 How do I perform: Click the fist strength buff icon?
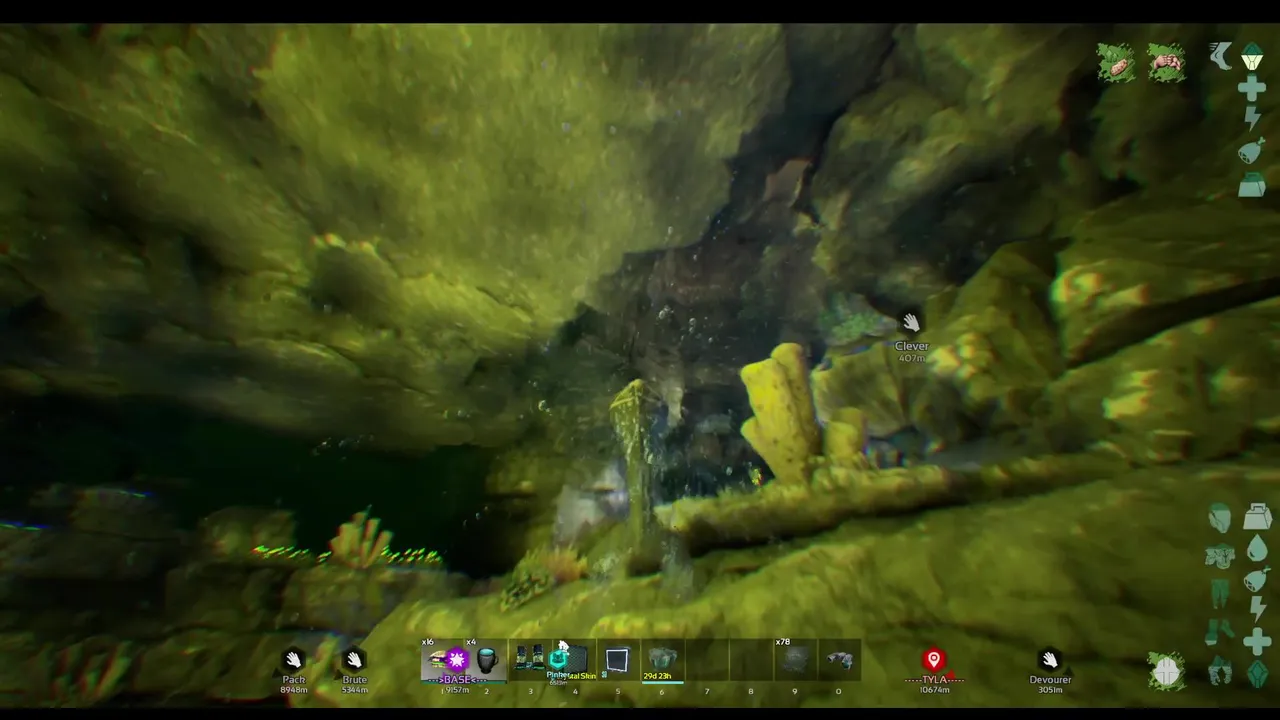click(1166, 63)
